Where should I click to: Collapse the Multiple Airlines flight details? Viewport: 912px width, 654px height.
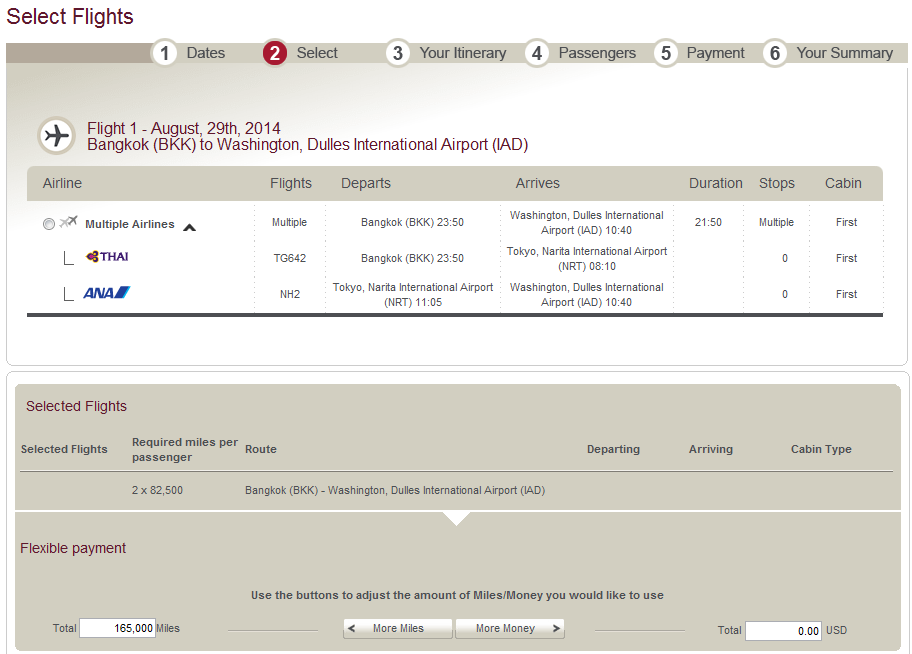[x=189, y=226]
